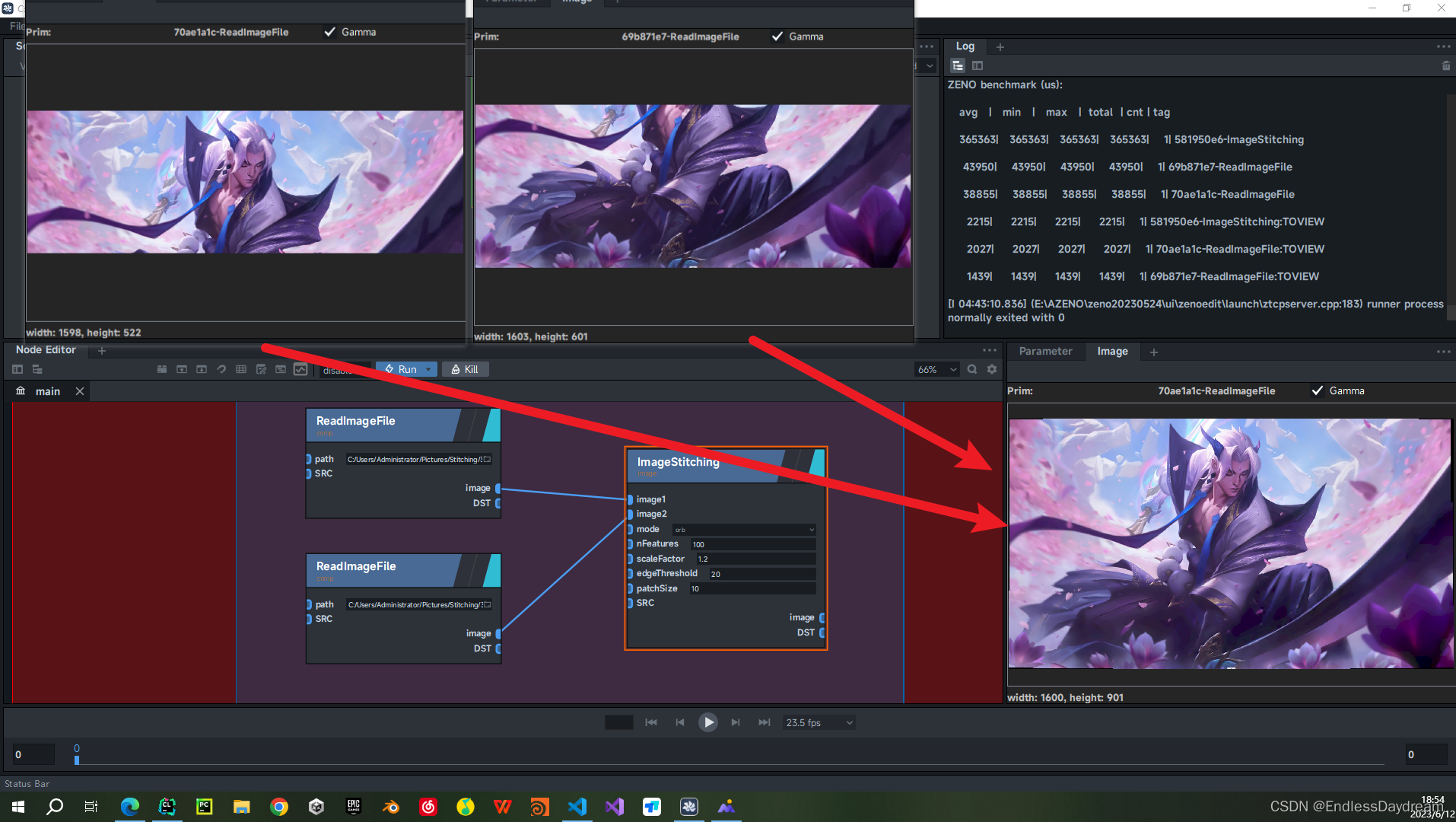Click the undo curved-arrow icon in Node Editor toolbar
Screen dimensions: 1456x822
tap(221, 369)
